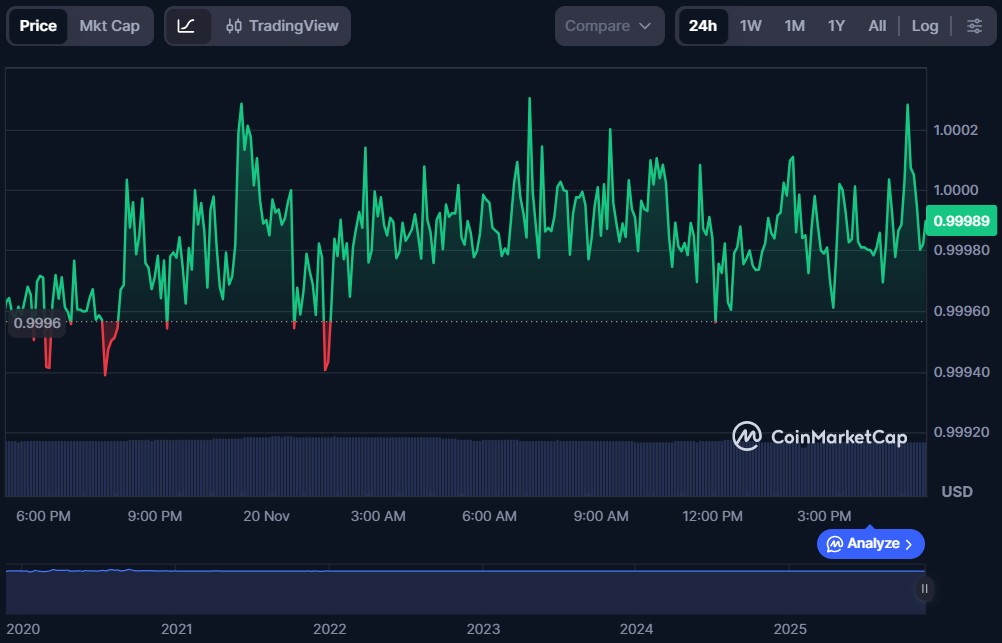Show All-time price history
The image size is (1002, 643).
point(877,26)
